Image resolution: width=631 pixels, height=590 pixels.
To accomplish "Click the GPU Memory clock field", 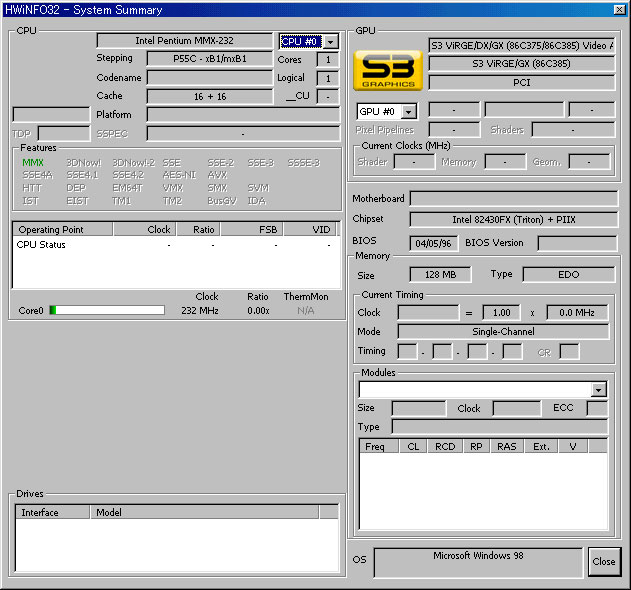I will (505, 162).
